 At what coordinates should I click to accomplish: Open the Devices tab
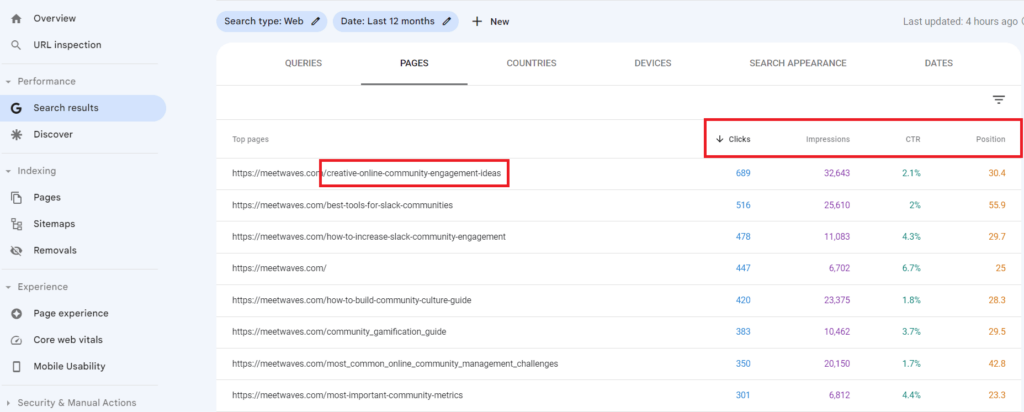coord(652,63)
